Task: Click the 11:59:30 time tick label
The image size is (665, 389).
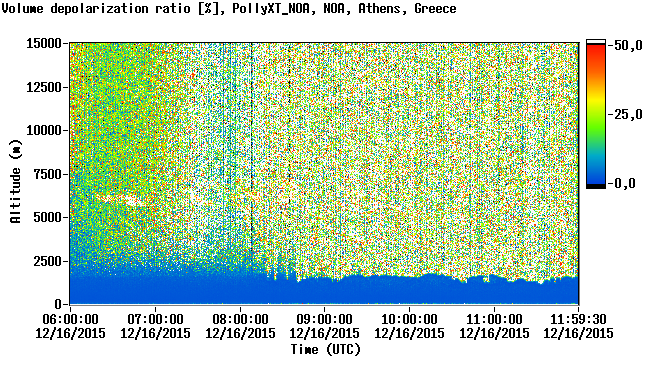Action: [578, 319]
